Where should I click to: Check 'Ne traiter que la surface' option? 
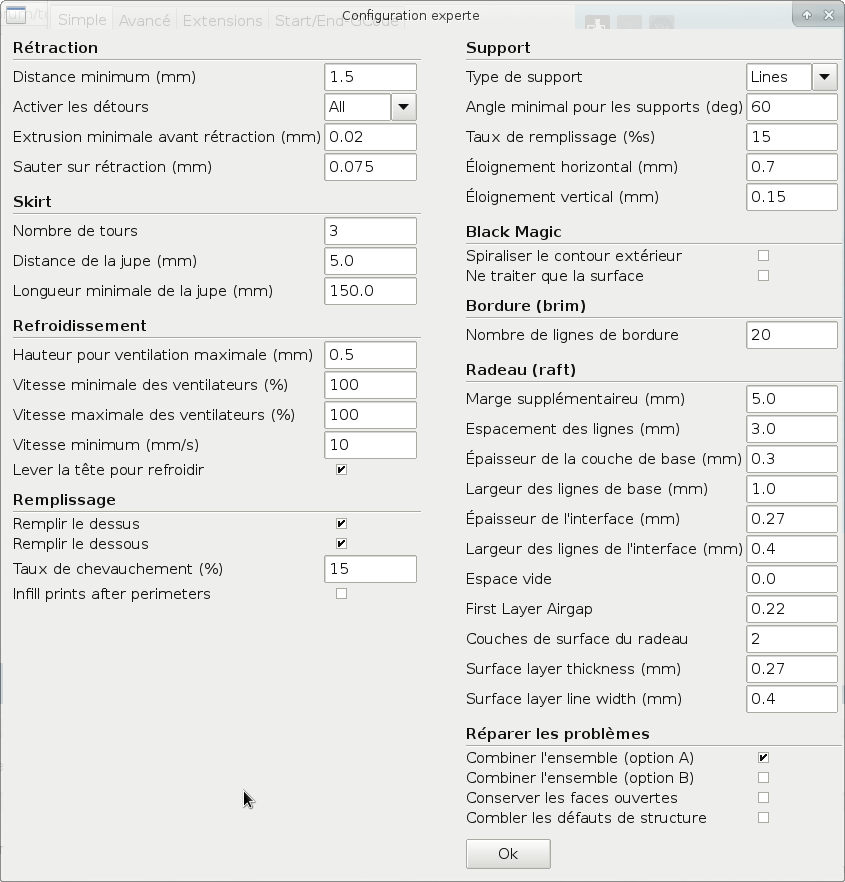pyautogui.click(x=763, y=276)
